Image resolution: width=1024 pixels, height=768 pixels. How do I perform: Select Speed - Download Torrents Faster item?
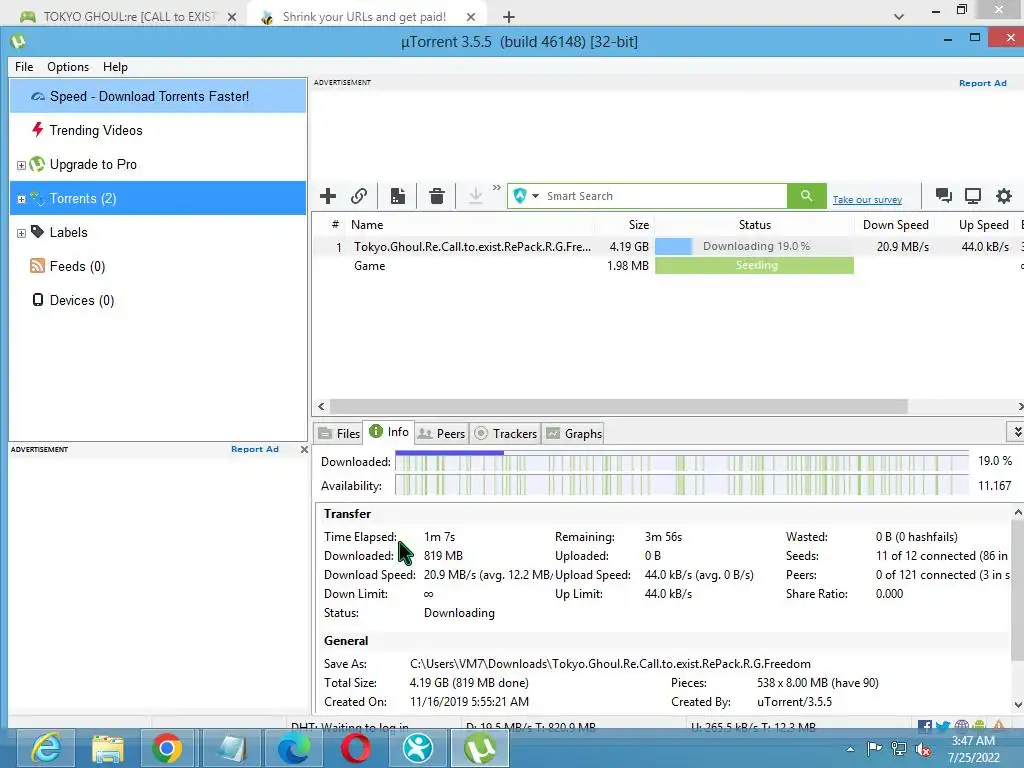click(158, 96)
